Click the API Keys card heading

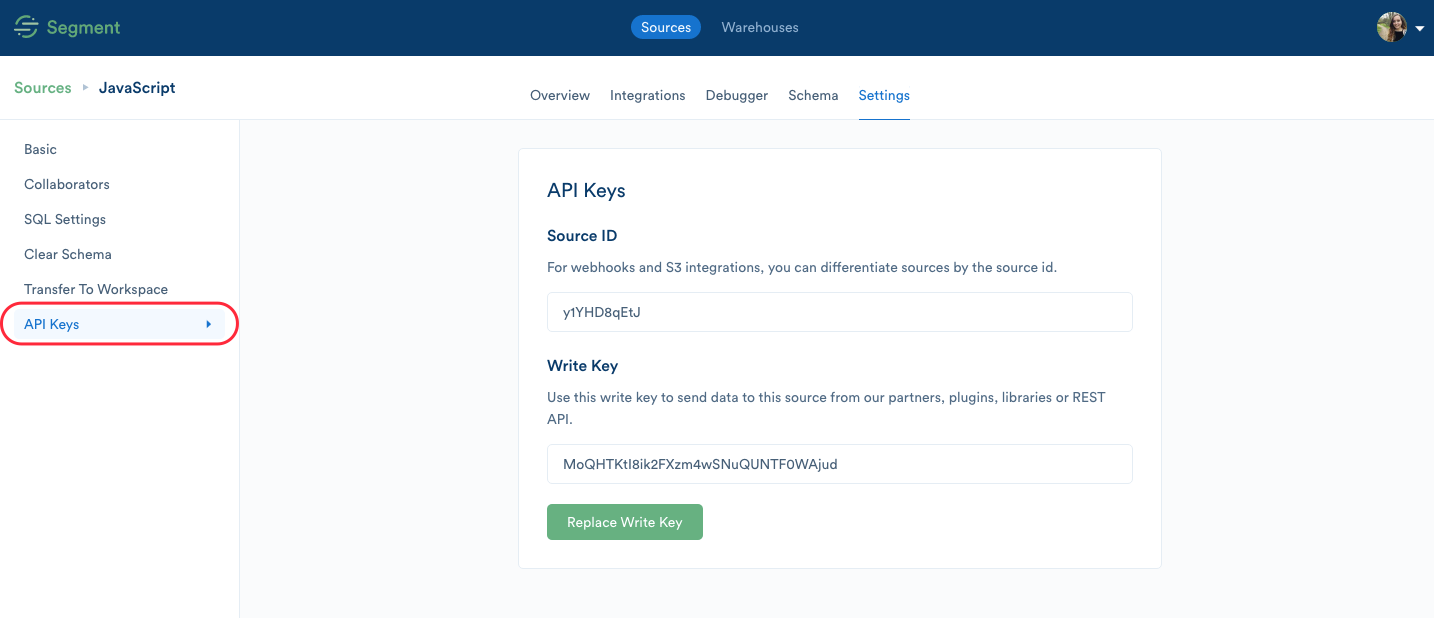coord(586,190)
